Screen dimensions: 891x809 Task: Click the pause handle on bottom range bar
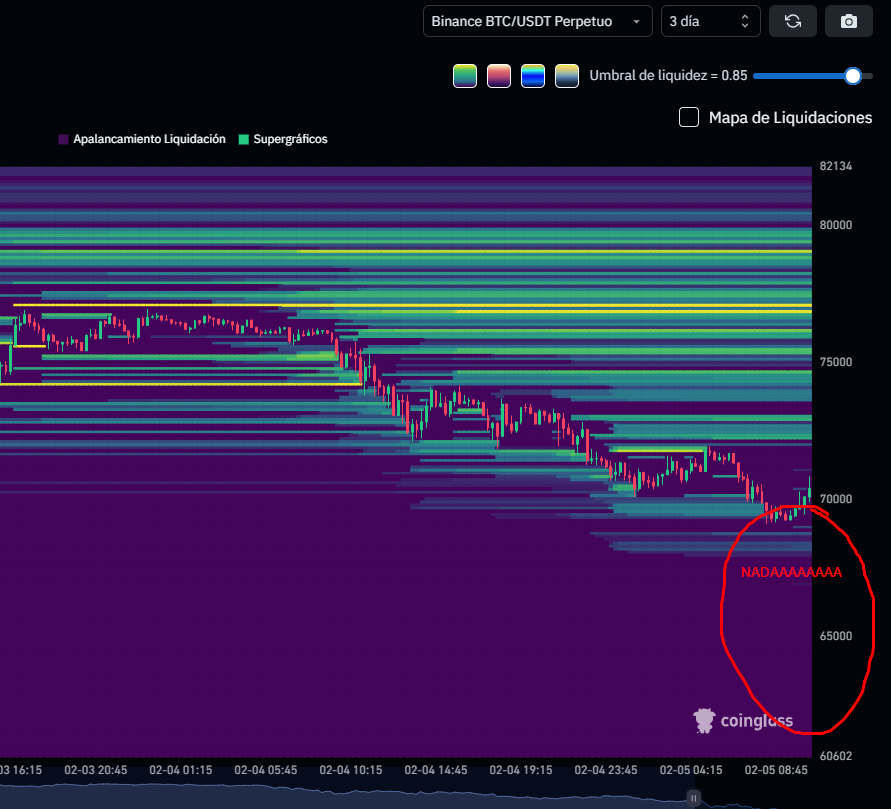point(693,798)
